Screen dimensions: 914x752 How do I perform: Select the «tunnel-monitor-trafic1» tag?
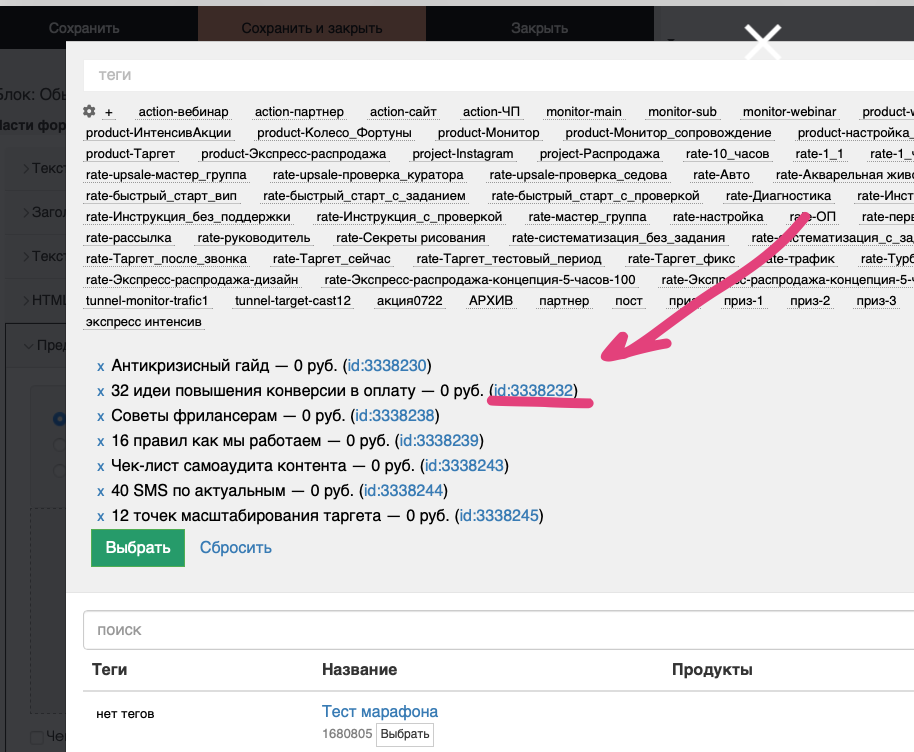(x=147, y=301)
